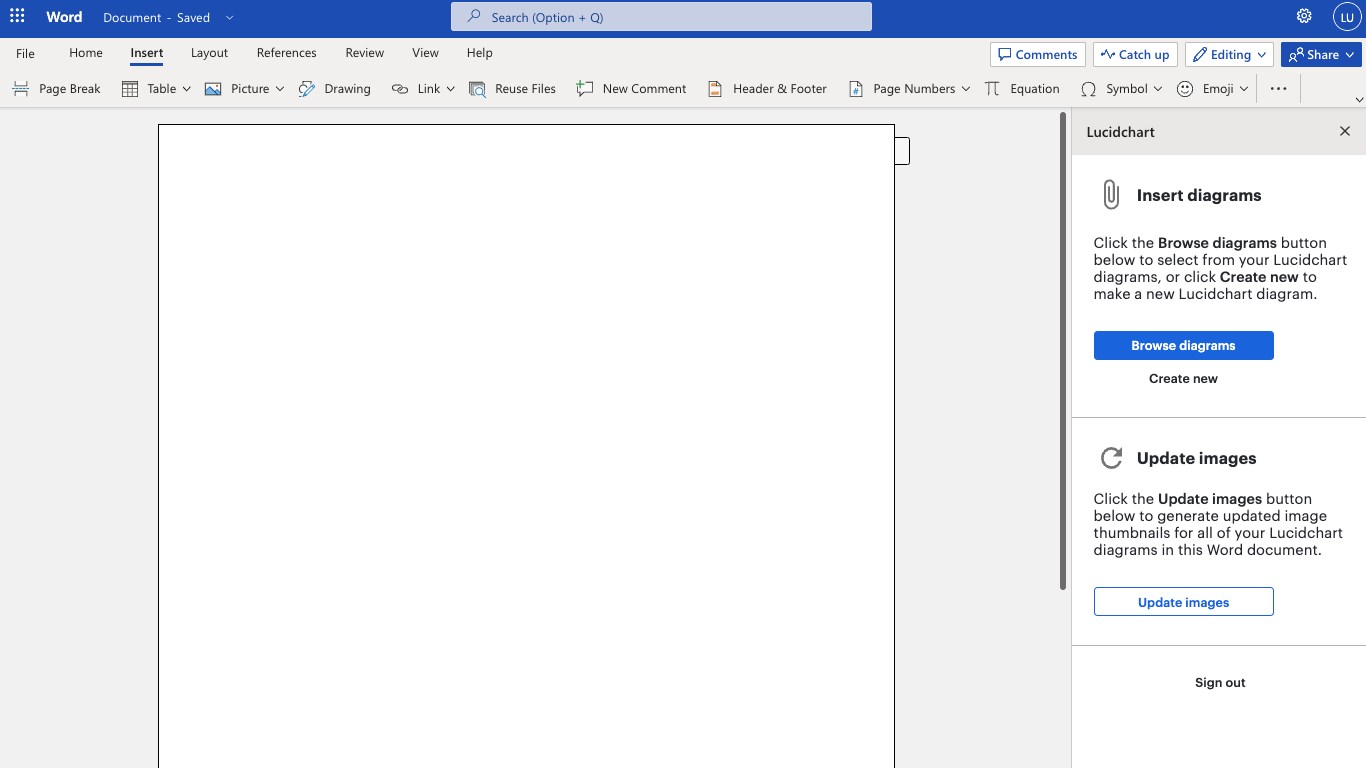
Task: Switch to the View tab
Action: pyautogui.click(x=425, y=53)
